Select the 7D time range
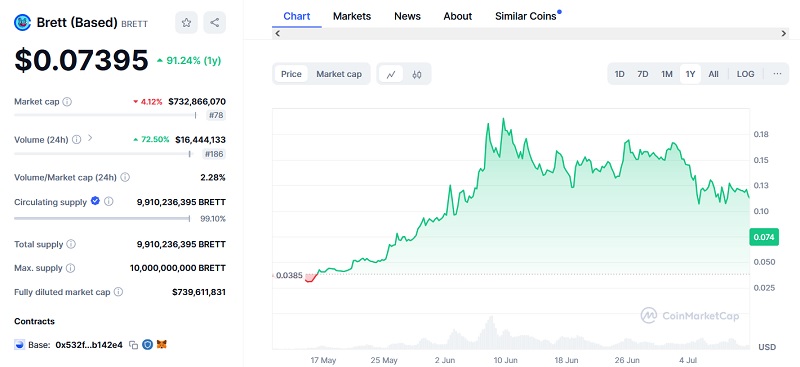Screen dimensions: 800x367 coord(643,74)
